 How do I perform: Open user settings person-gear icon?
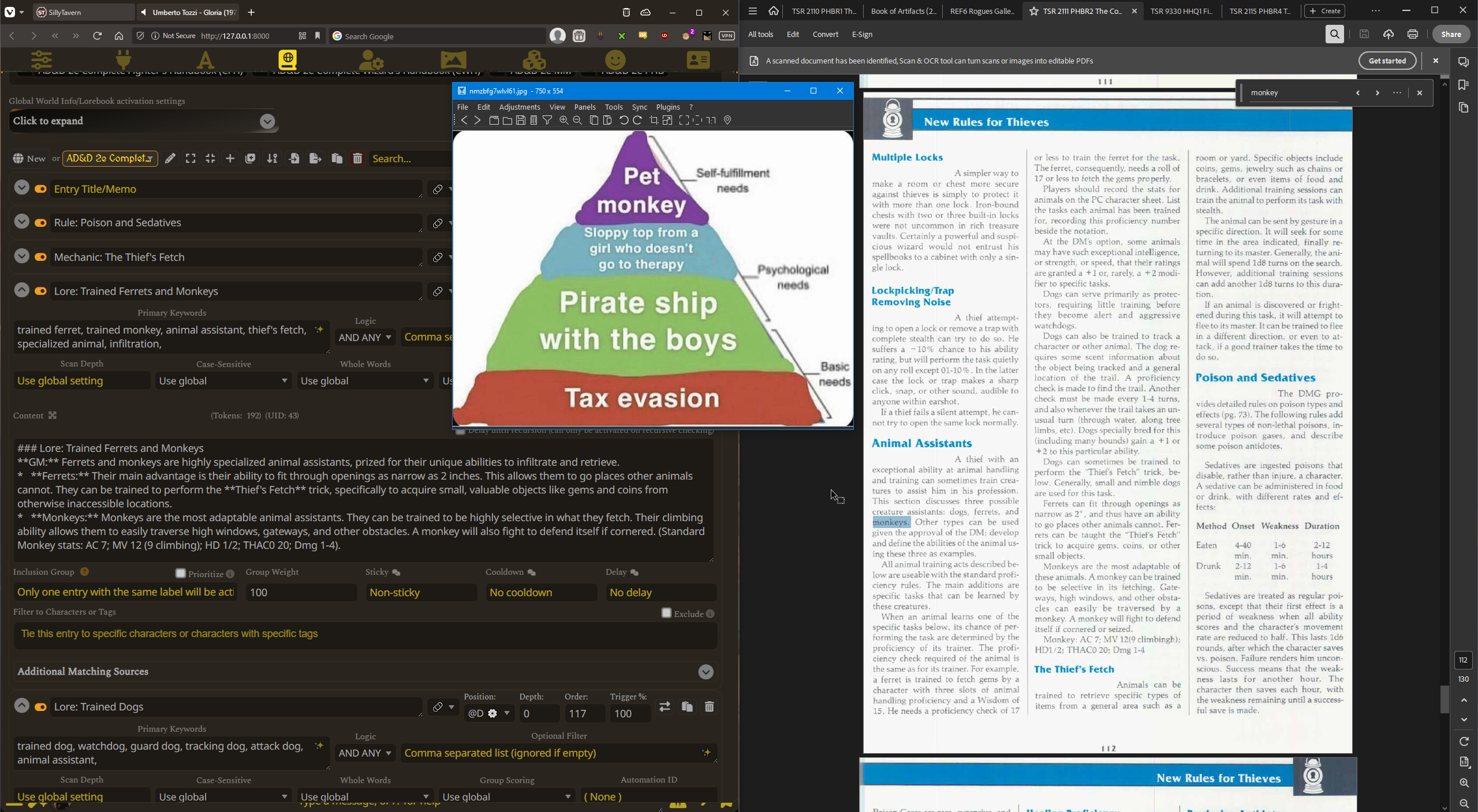[x=371, y=60]
